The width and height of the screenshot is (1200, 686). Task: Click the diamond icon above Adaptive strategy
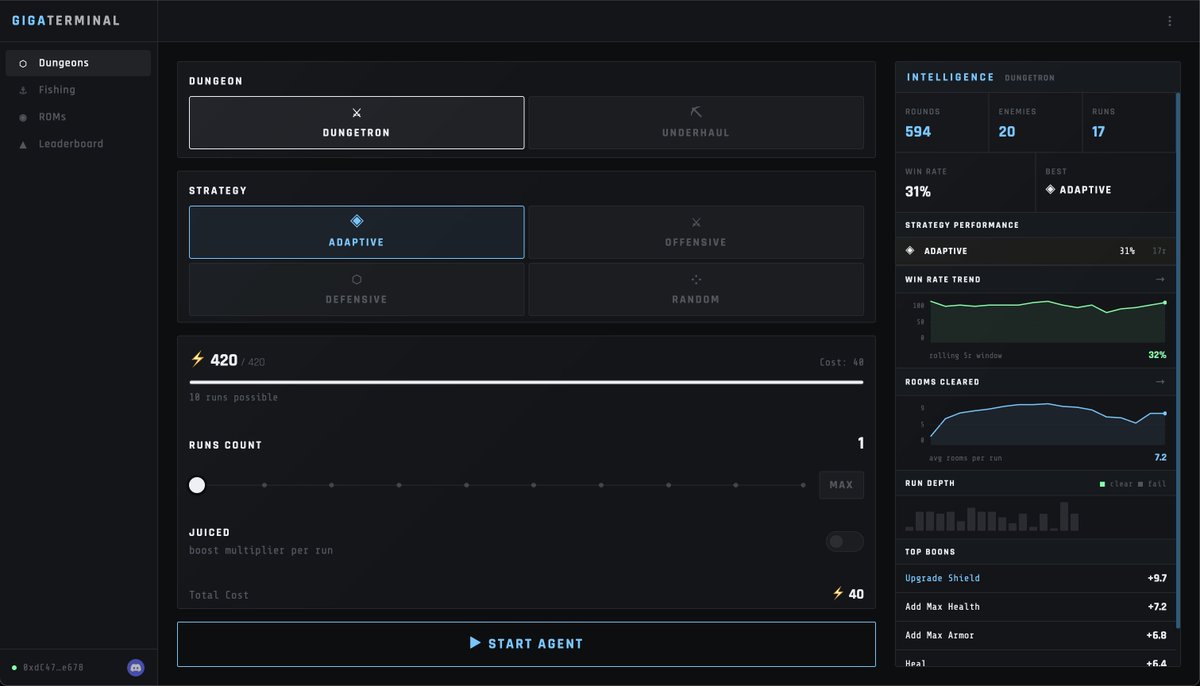[357, 221]
